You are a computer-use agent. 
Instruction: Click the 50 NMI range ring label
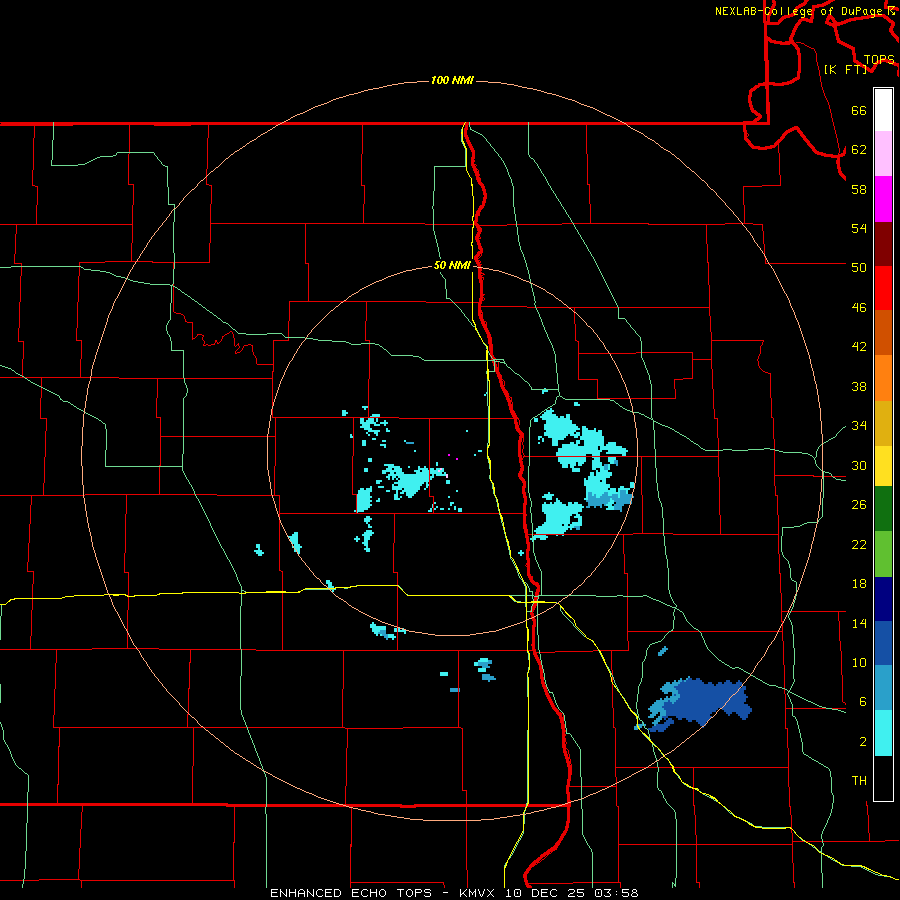(452, 265)
